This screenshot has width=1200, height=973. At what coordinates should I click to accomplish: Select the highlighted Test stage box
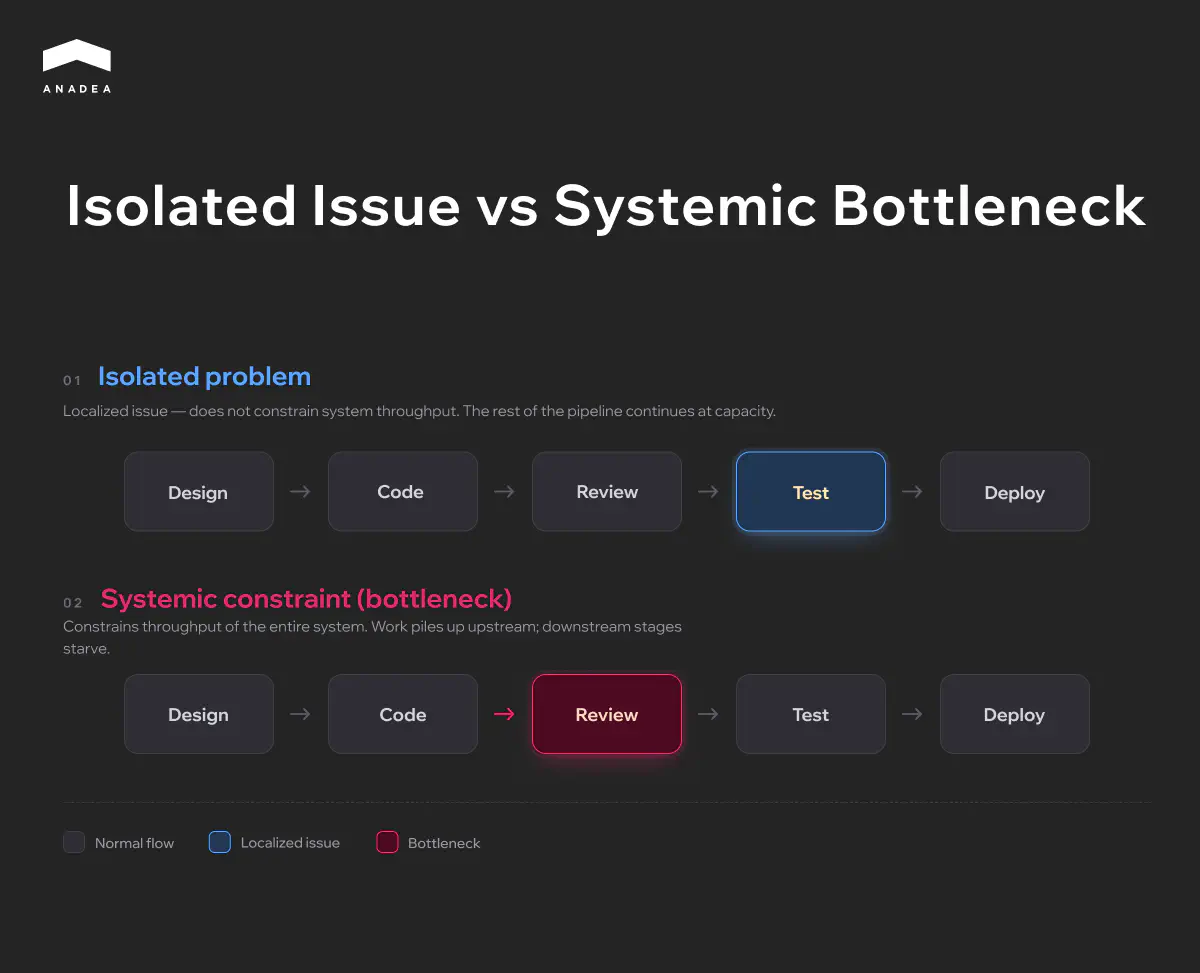click(x=810, y=491)
